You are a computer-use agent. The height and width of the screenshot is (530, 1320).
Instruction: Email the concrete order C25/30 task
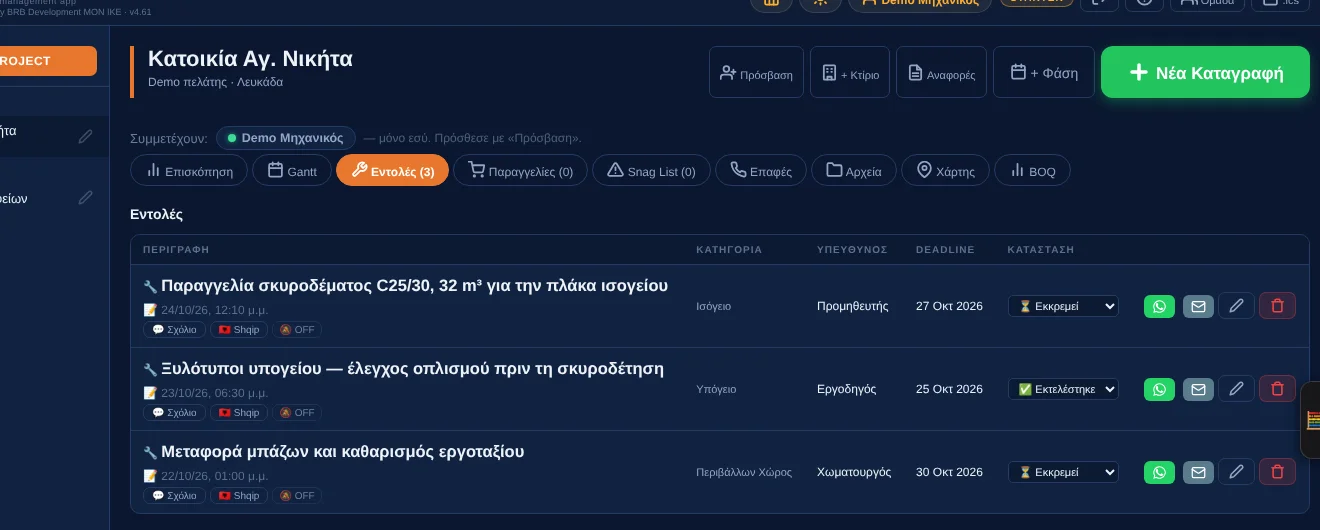pyautogui.click(x=1198, y=306)
